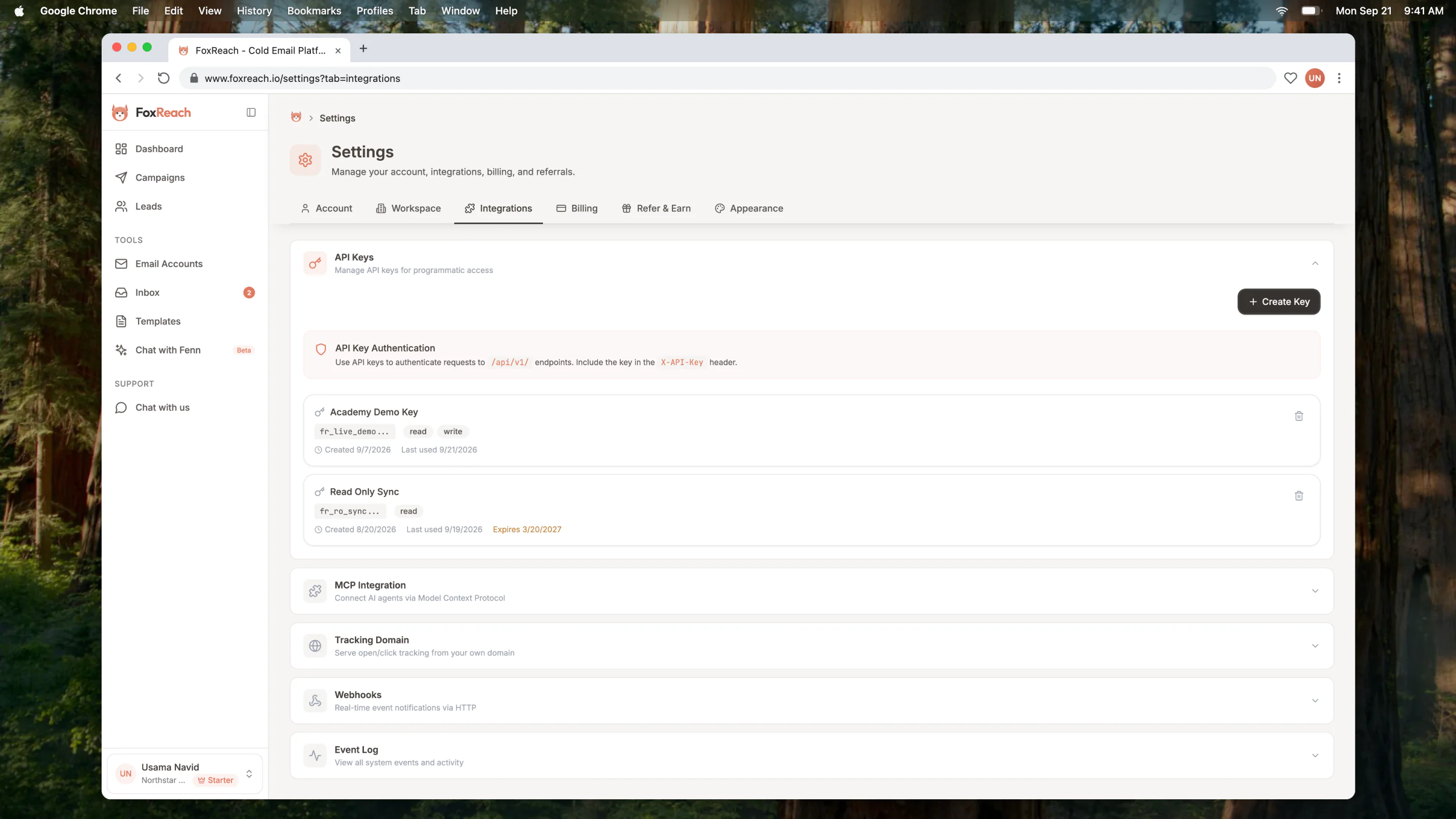Click the fr_ro_sync key prefix

[350, 511]
